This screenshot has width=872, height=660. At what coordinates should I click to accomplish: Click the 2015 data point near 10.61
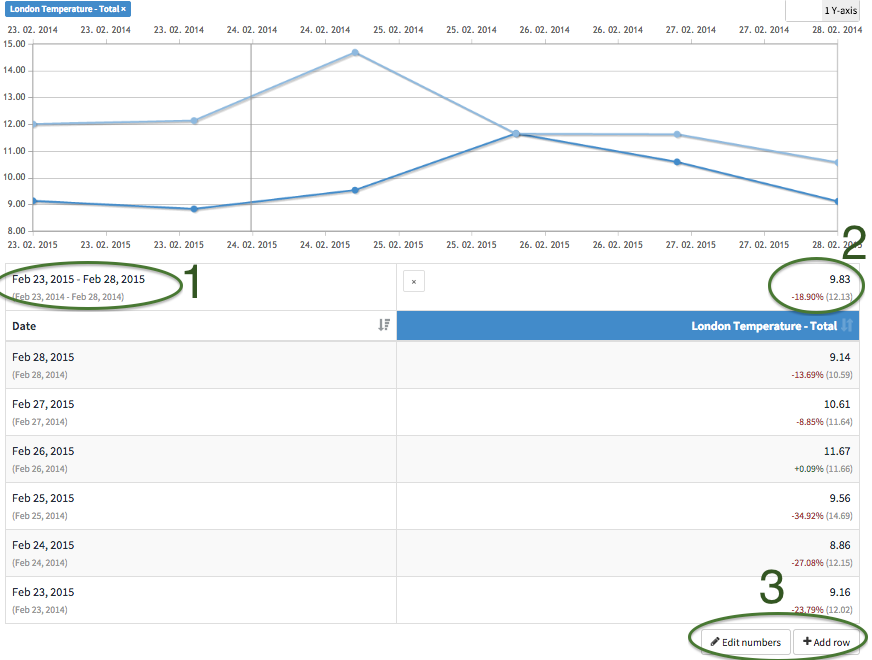(677, 162)
